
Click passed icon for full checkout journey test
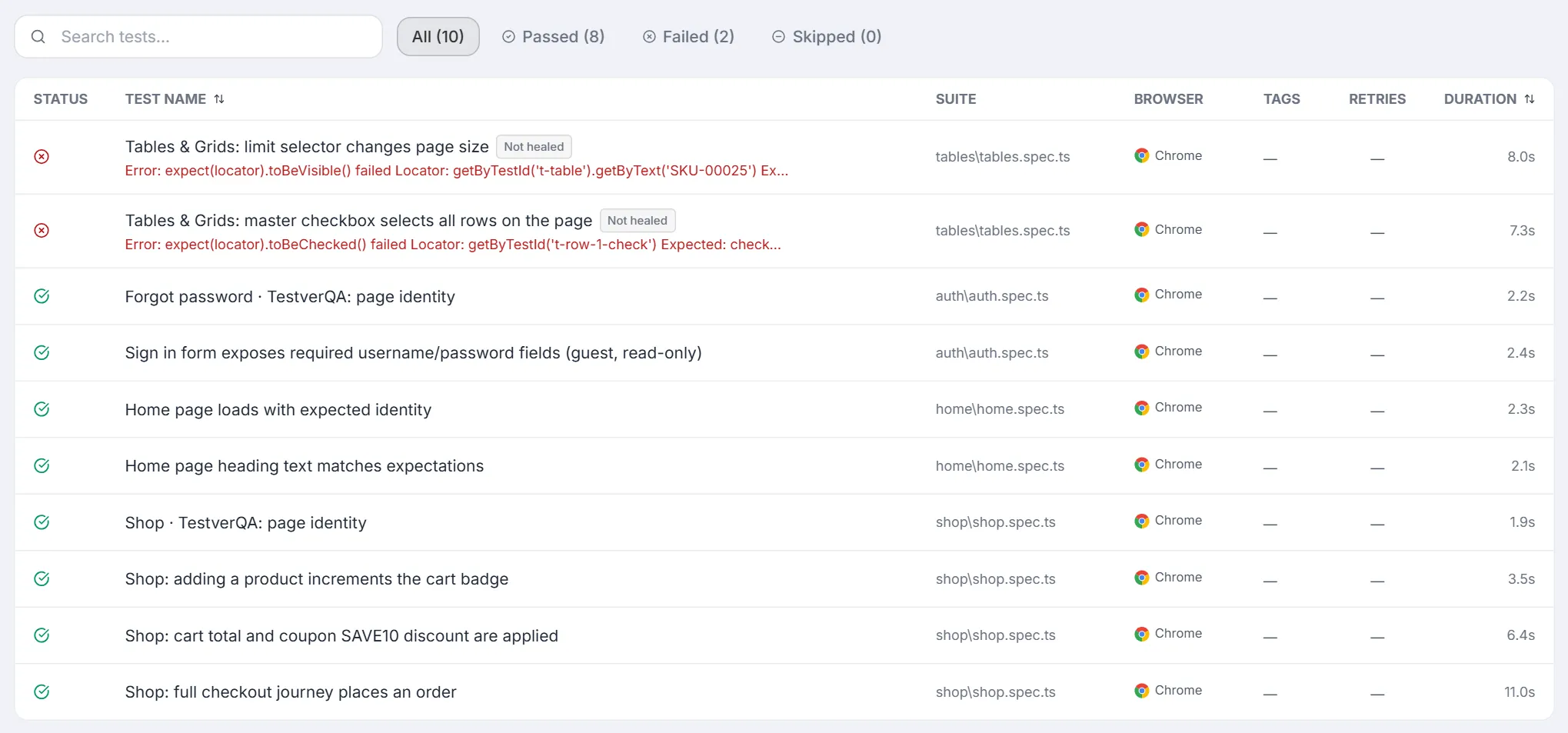click(42, 692)
